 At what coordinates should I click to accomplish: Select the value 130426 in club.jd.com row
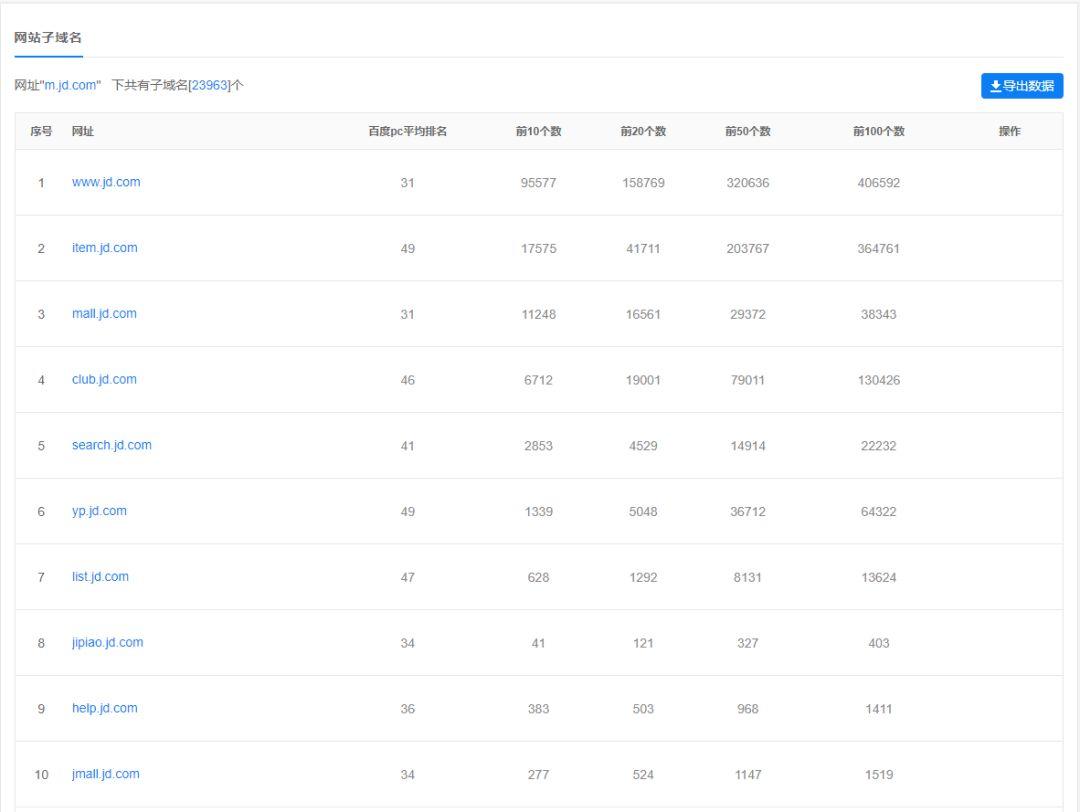[879, 380]
